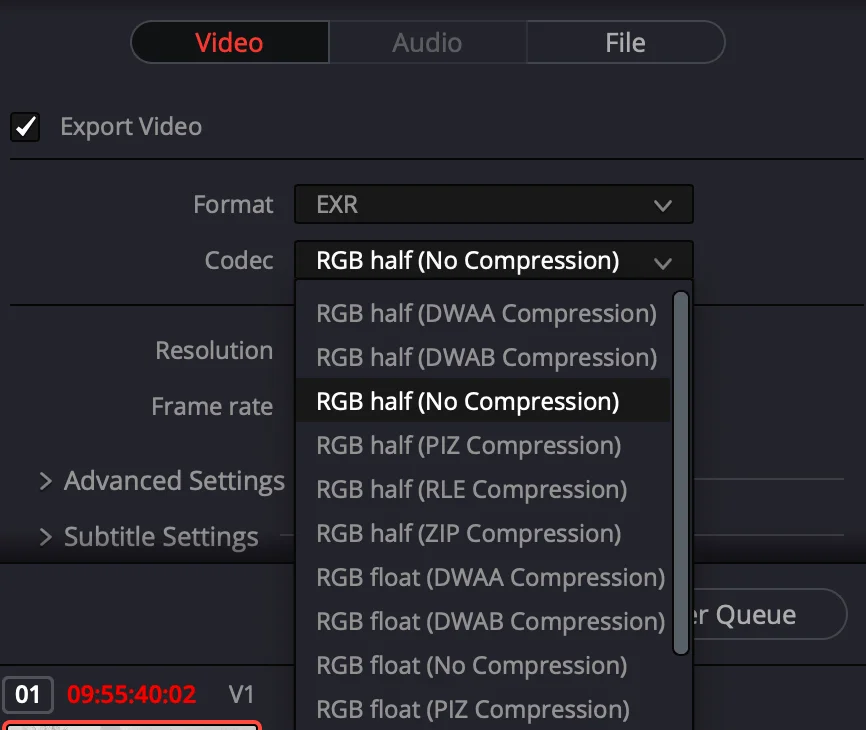The height and width of the screenshot is (730, 866).
Task: Open the Format EXR dropdown
Action: click(493, 205)
